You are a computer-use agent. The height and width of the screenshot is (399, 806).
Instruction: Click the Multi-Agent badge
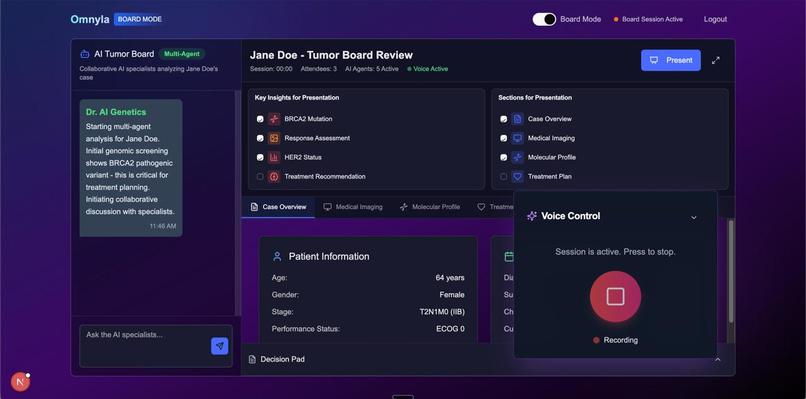click(181, 54)
